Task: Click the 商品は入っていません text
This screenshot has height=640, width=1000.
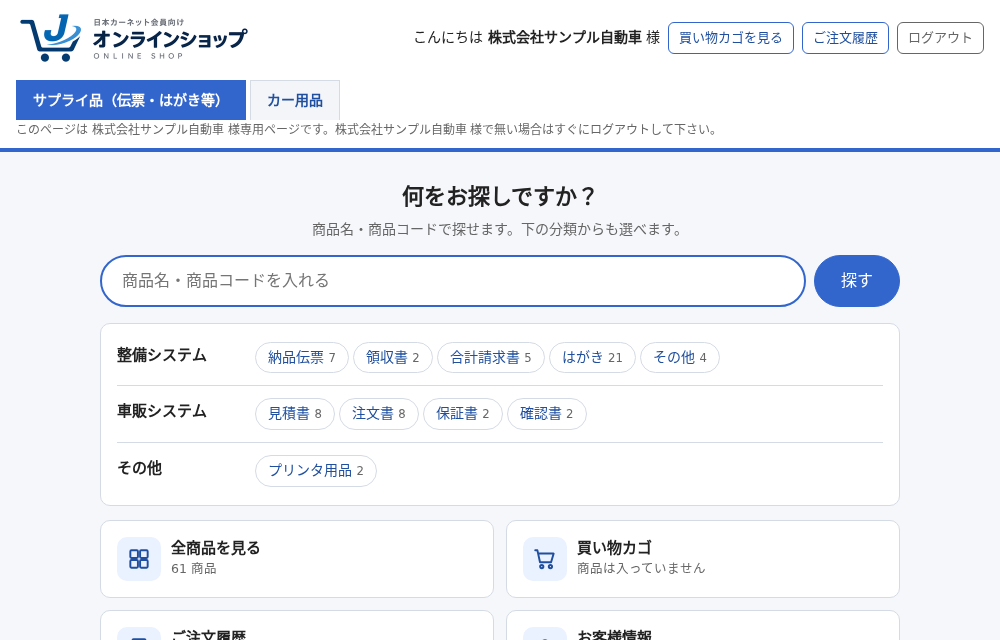Action: (641, 568)
